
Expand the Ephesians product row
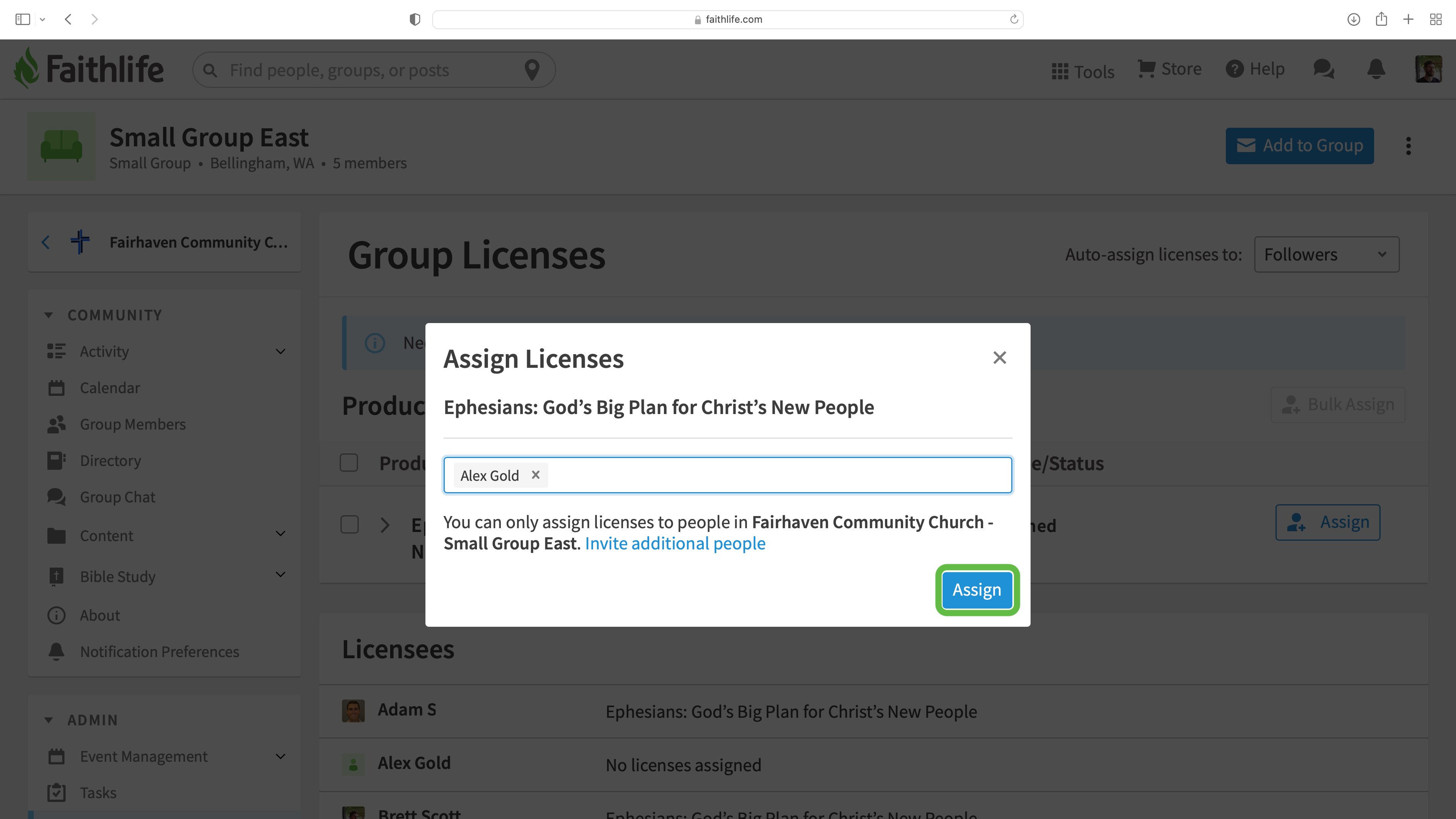tap(385, 525)
